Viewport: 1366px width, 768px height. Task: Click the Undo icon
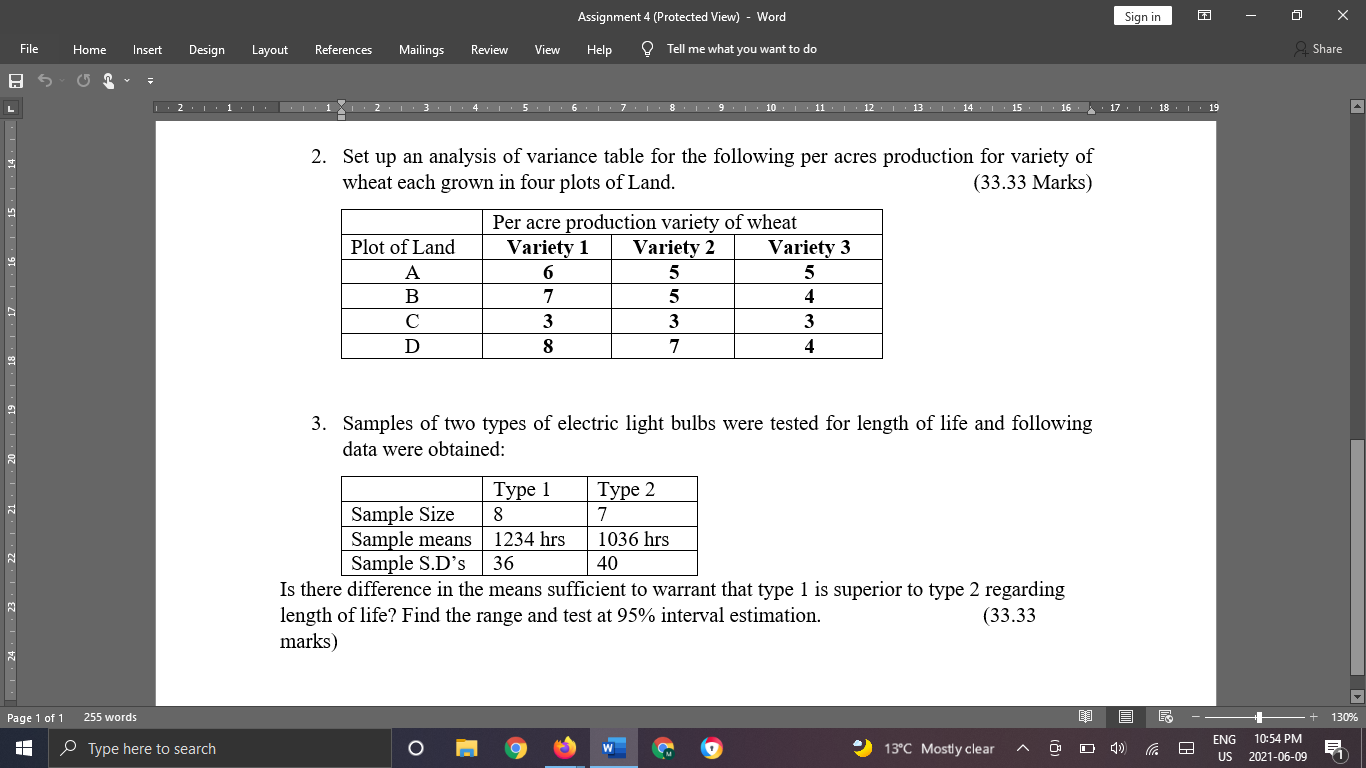[45, 79]
